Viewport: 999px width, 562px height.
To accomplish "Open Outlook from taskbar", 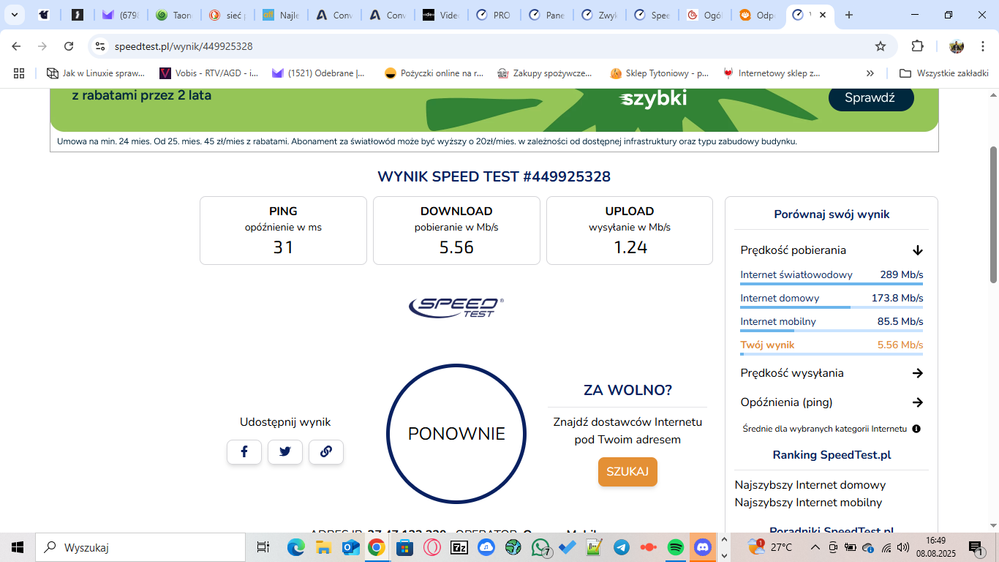I will [x=350, y=547].
